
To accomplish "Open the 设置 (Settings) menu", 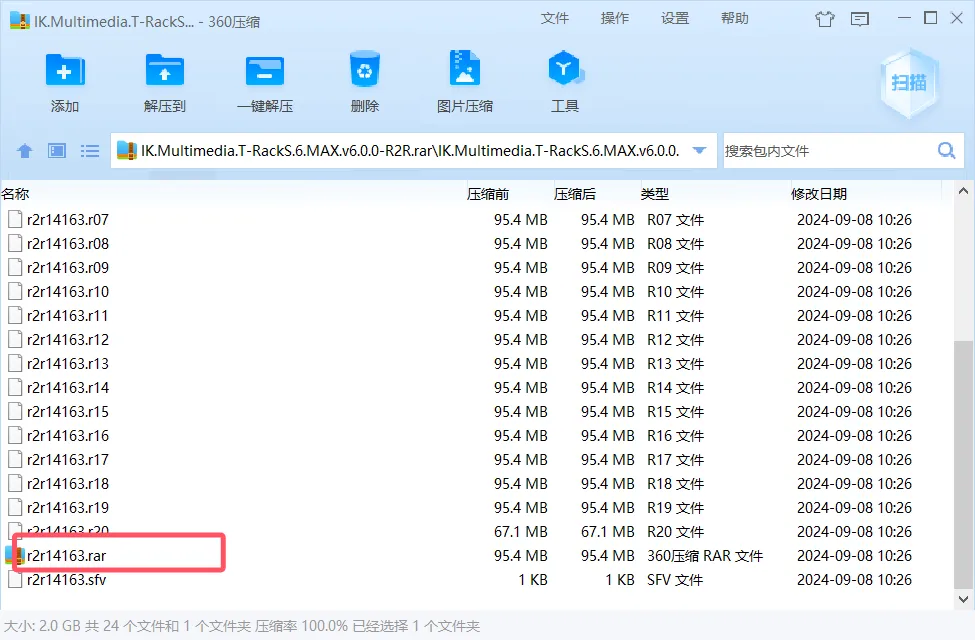I will pyautogui.click(x=675, y=18).
